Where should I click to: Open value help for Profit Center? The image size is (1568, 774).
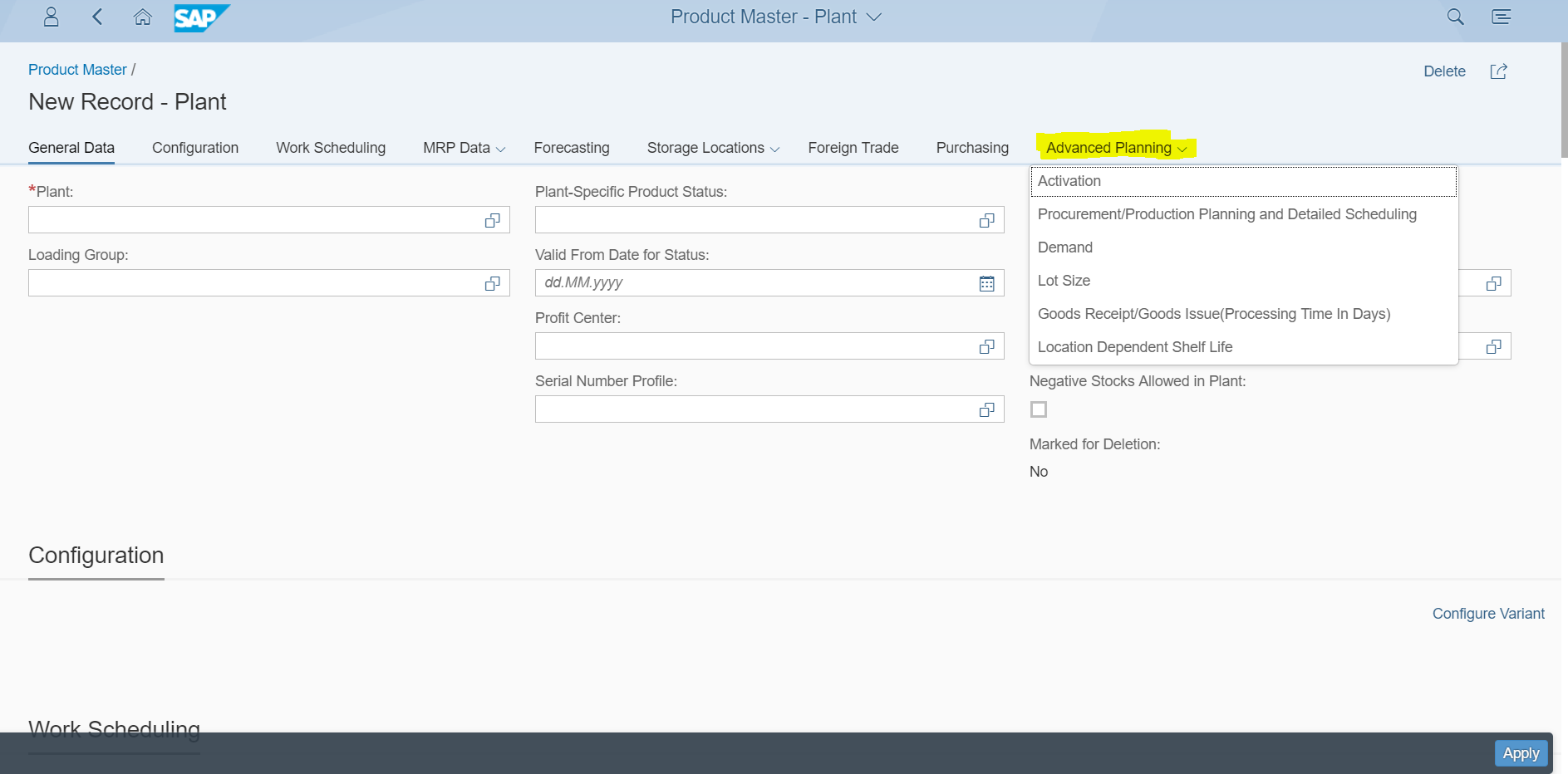tap(986, 346)
